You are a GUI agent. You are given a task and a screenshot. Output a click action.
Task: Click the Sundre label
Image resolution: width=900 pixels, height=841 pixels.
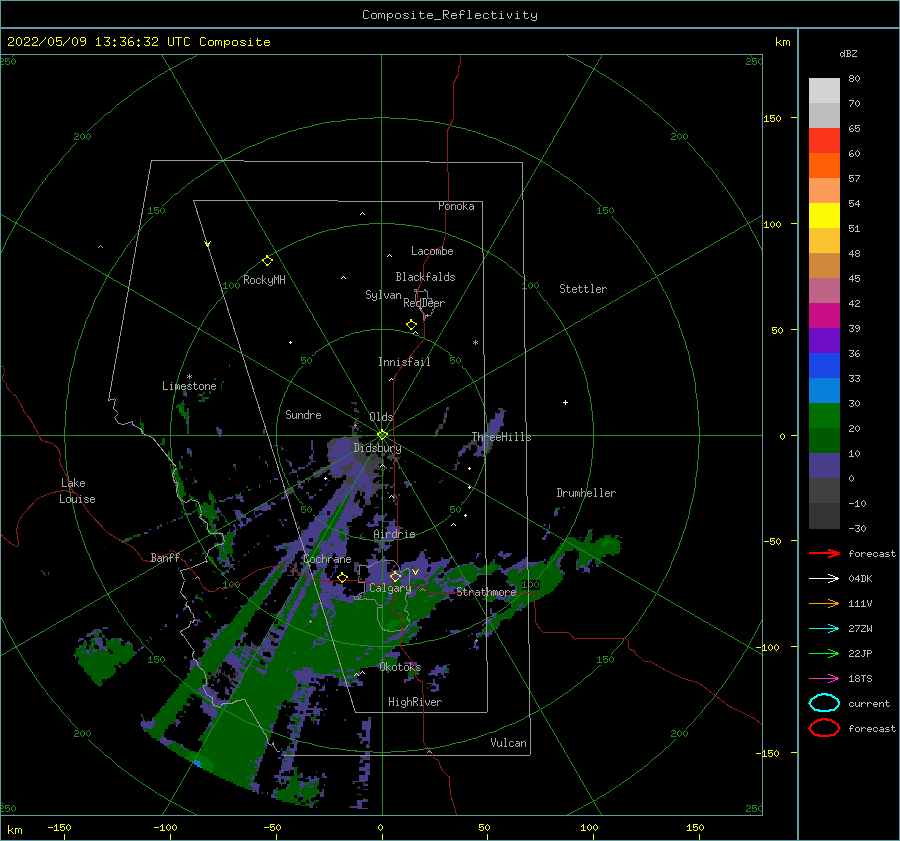click(x=303, y=414)
